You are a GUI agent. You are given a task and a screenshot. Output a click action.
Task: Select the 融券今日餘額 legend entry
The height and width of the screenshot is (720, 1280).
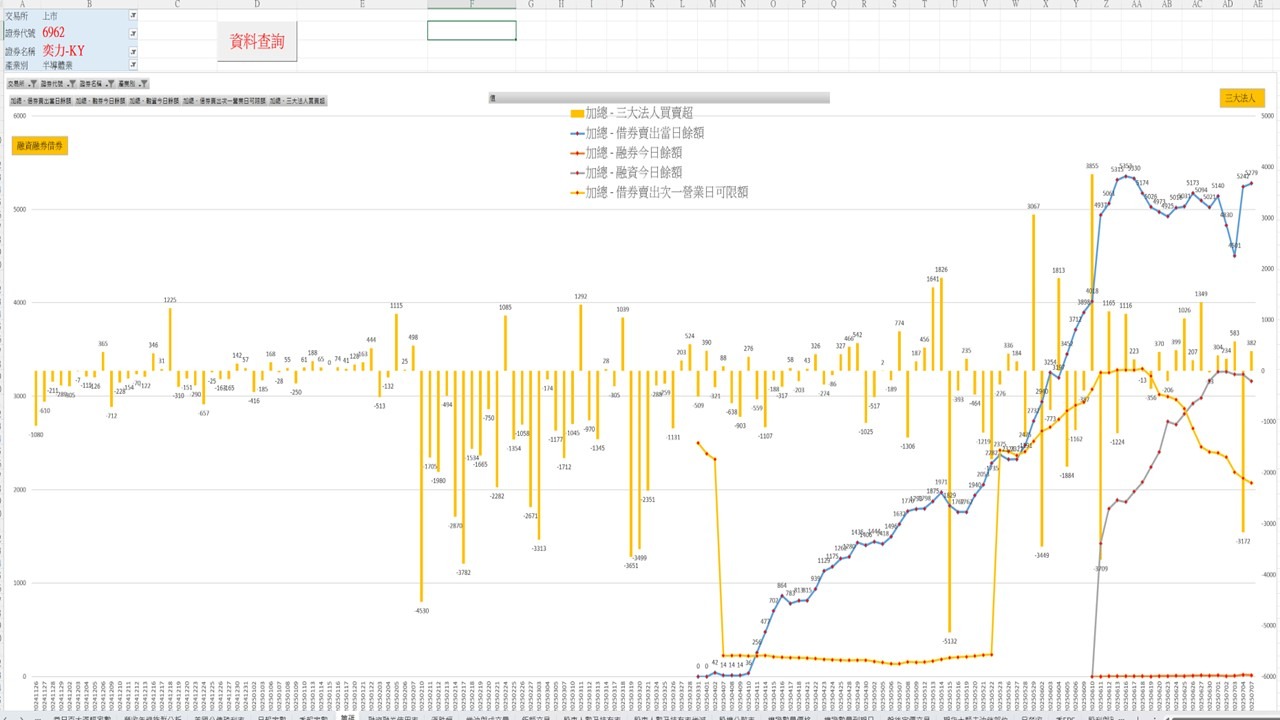pyautogui.click(x=626, y=152)
